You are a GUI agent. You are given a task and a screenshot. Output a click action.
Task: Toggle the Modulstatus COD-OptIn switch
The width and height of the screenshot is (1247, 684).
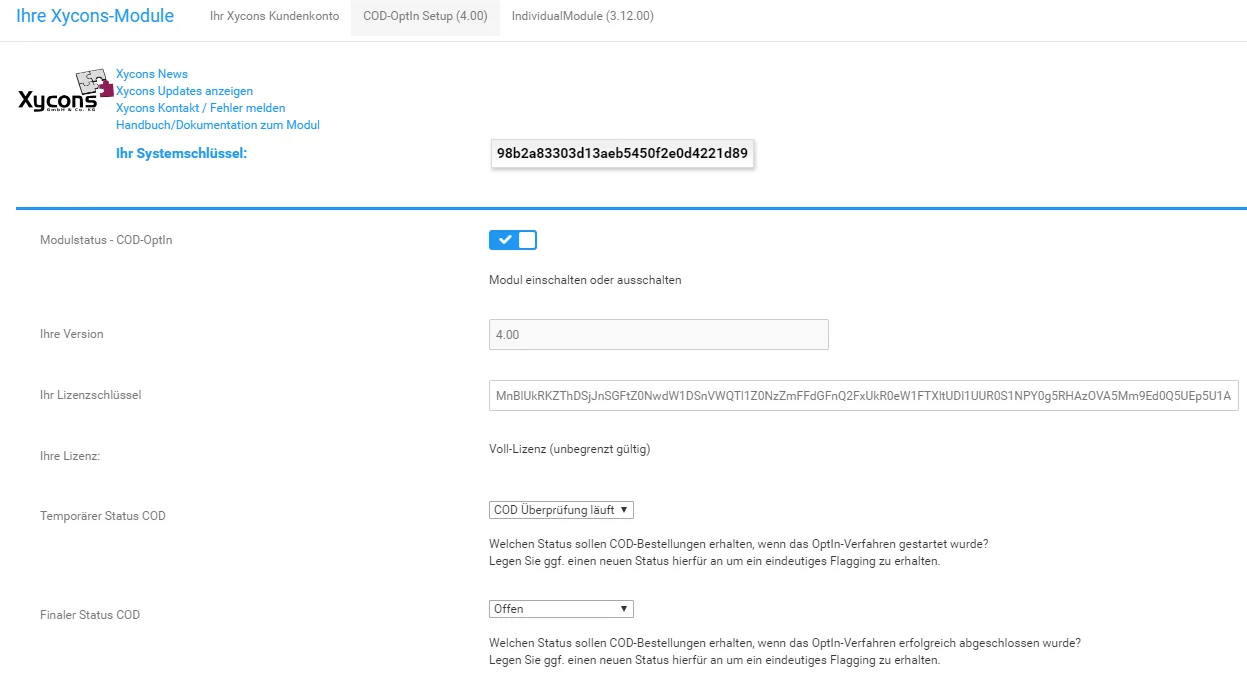pos(513,240)
